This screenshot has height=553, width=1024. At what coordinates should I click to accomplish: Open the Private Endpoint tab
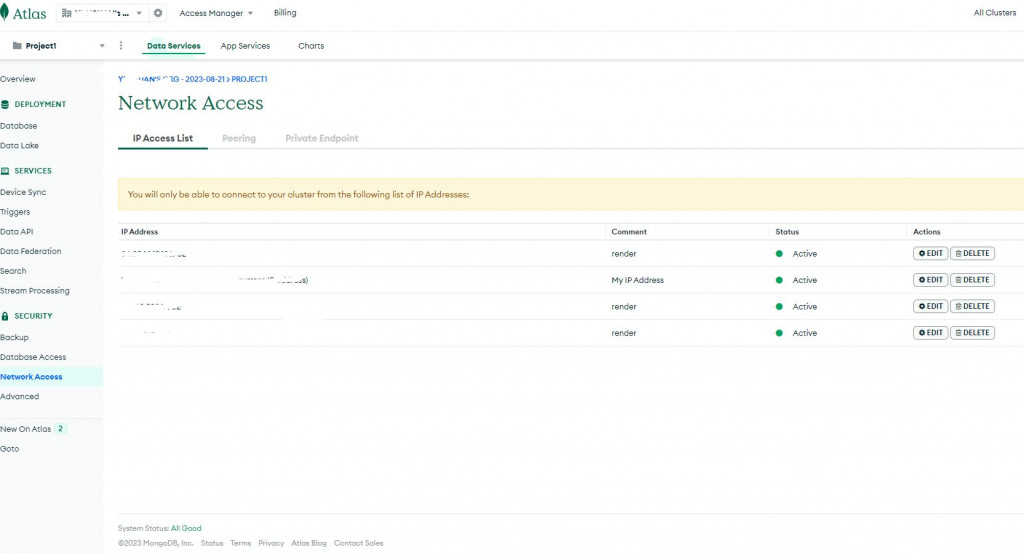(321, 138)
